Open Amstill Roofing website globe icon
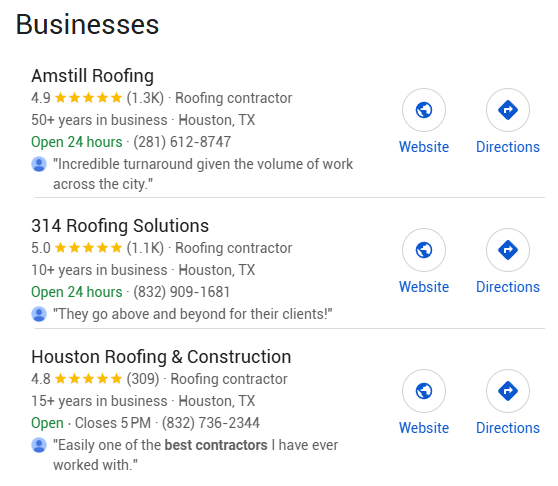 (x=423, y=110)
